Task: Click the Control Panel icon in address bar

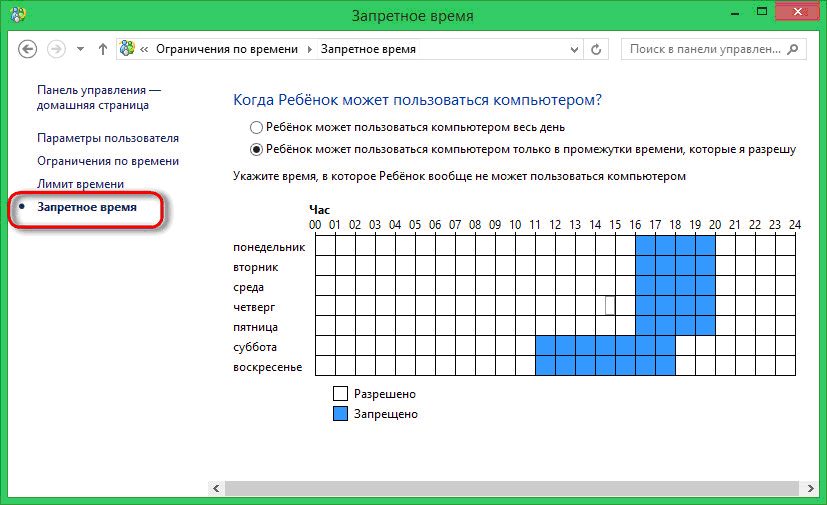Action: tap(127, 49)
